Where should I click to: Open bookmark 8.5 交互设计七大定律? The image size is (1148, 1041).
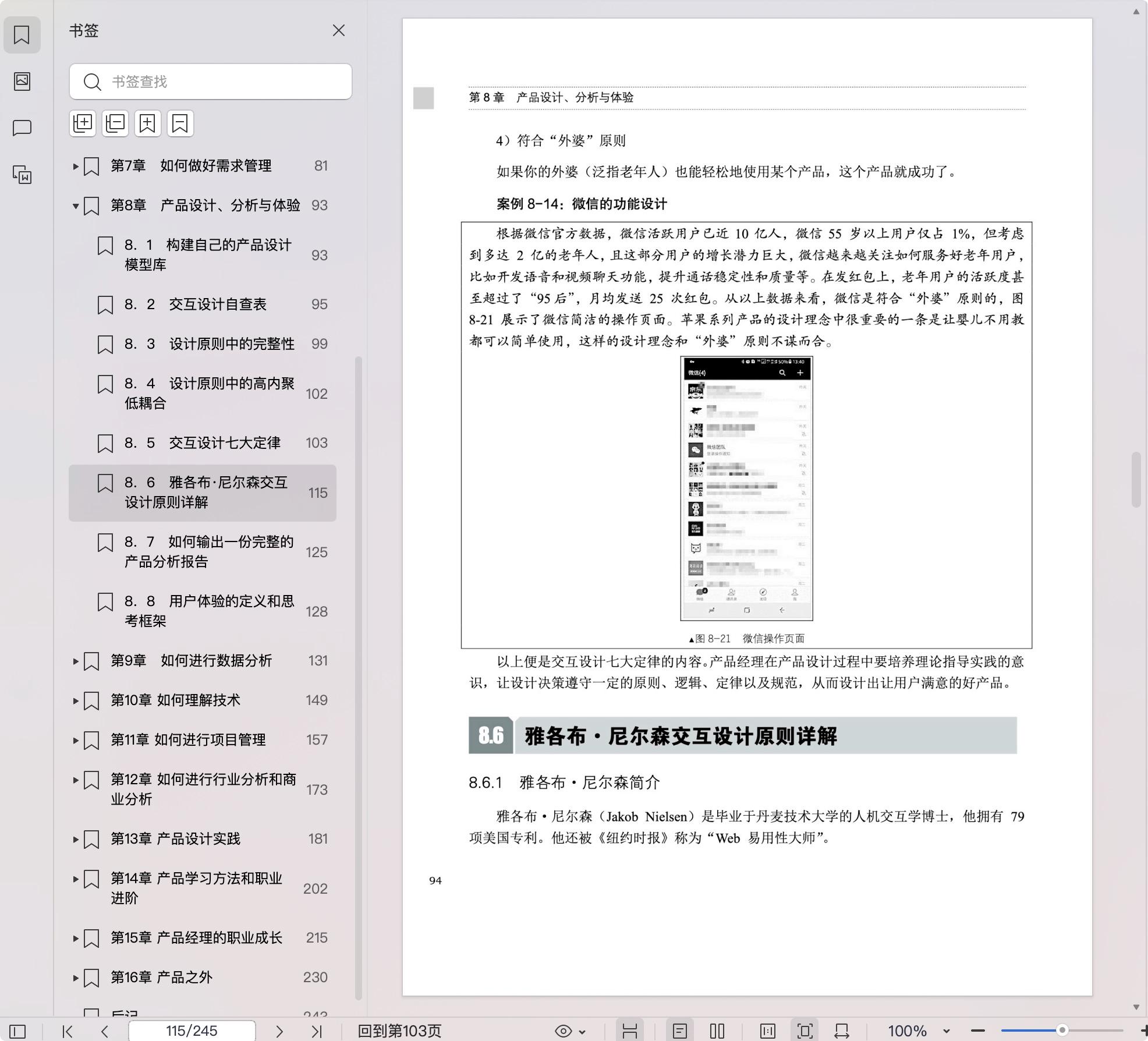coord(203,443)
